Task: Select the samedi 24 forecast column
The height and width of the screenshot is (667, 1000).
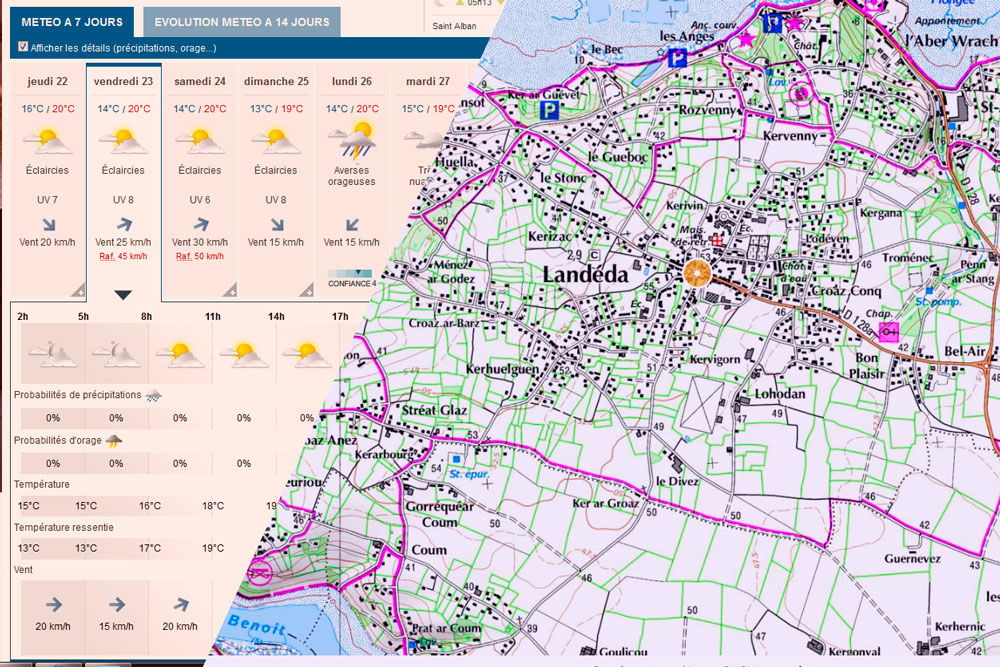Action: (x=200, y=180)
